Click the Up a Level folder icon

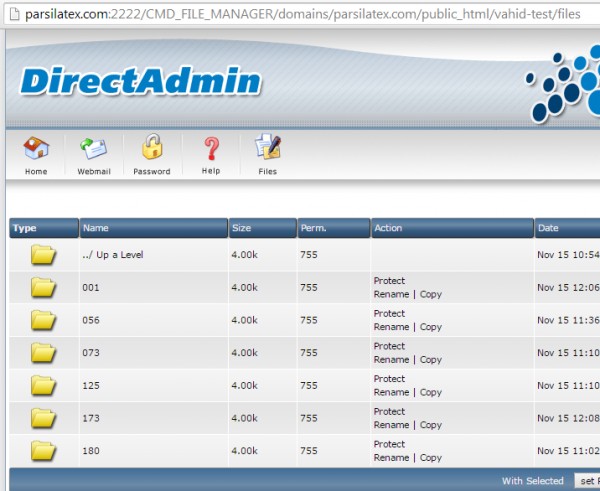(43, 255)
